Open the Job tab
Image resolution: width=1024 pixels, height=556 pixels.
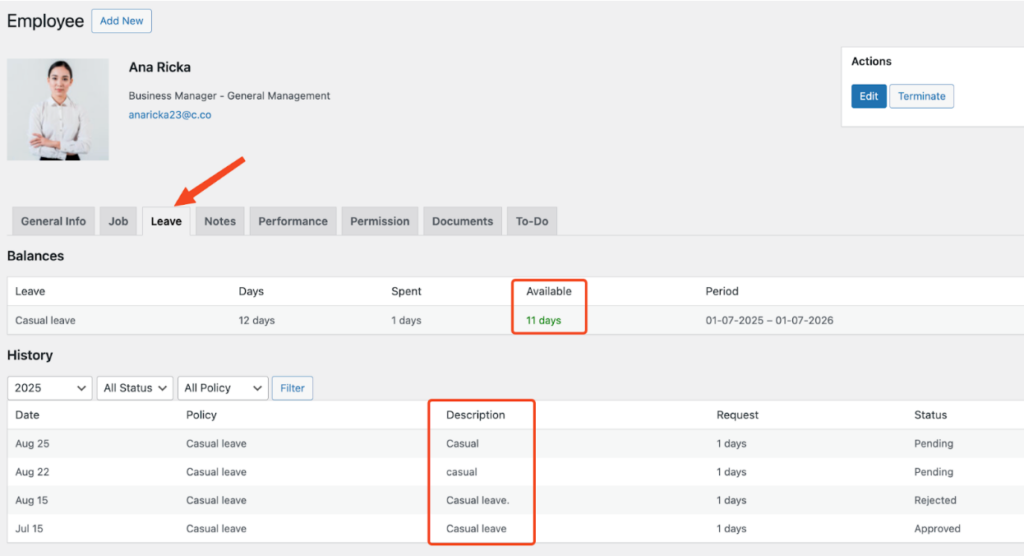118,221
